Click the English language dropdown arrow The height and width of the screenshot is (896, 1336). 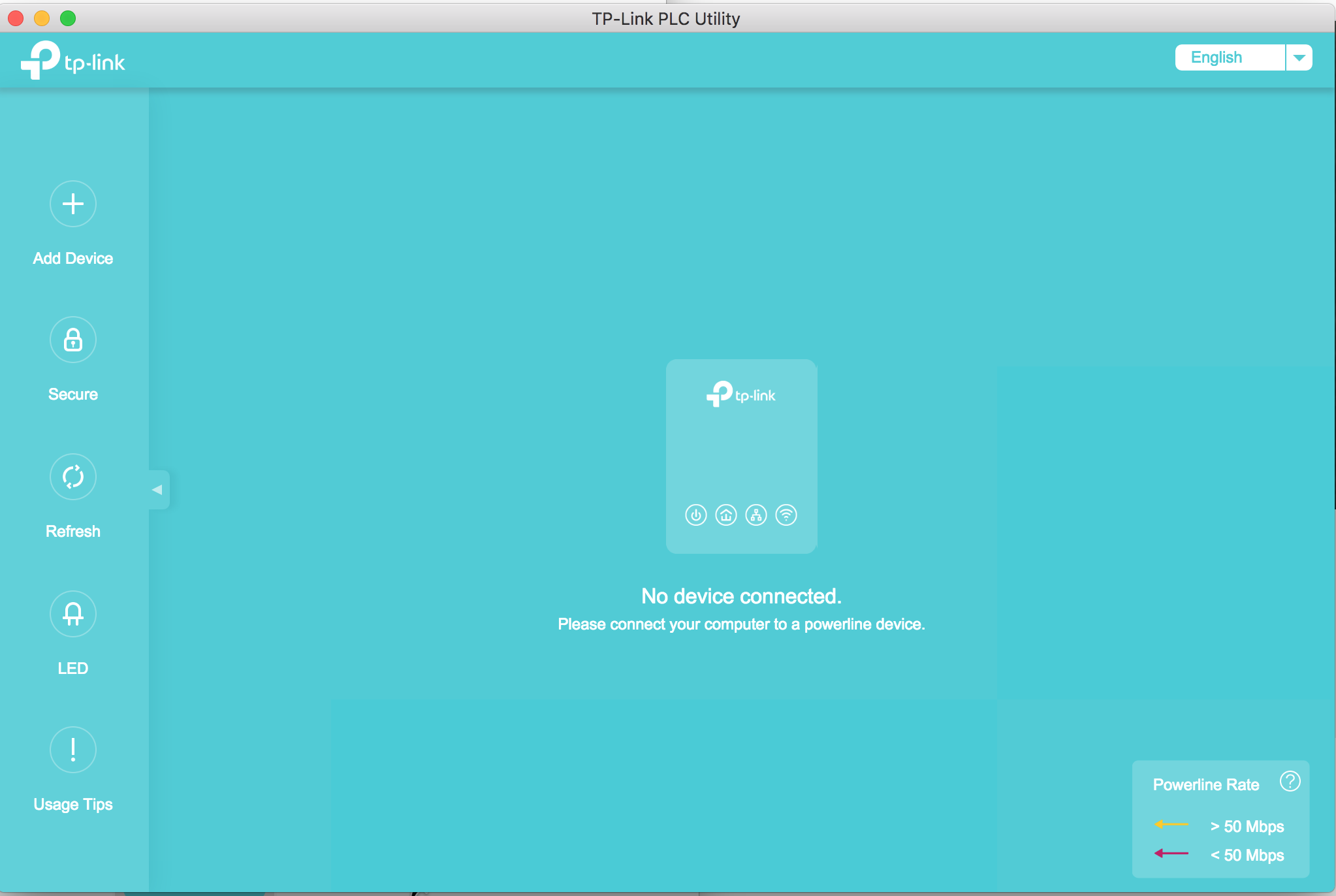pyautogui.click(x=1299, y=58)
